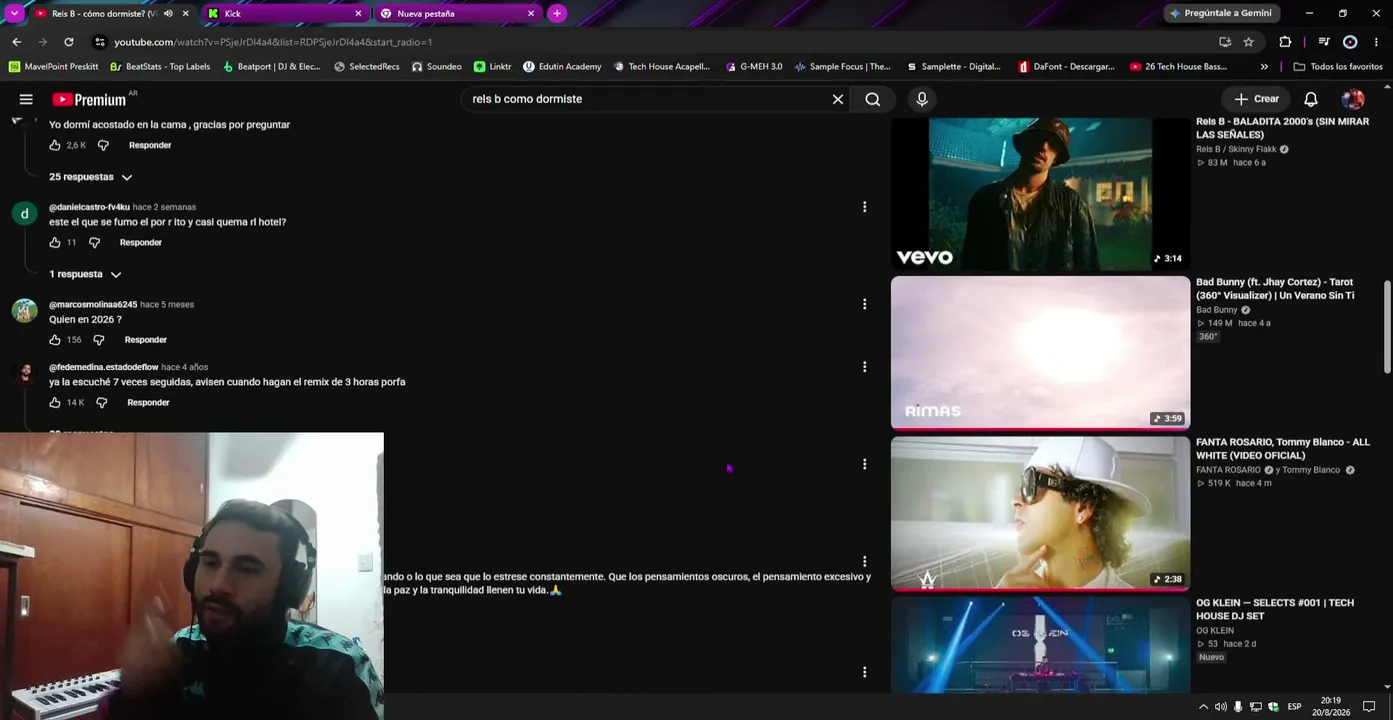Open the Windows notification center icon

(1369, 707)
